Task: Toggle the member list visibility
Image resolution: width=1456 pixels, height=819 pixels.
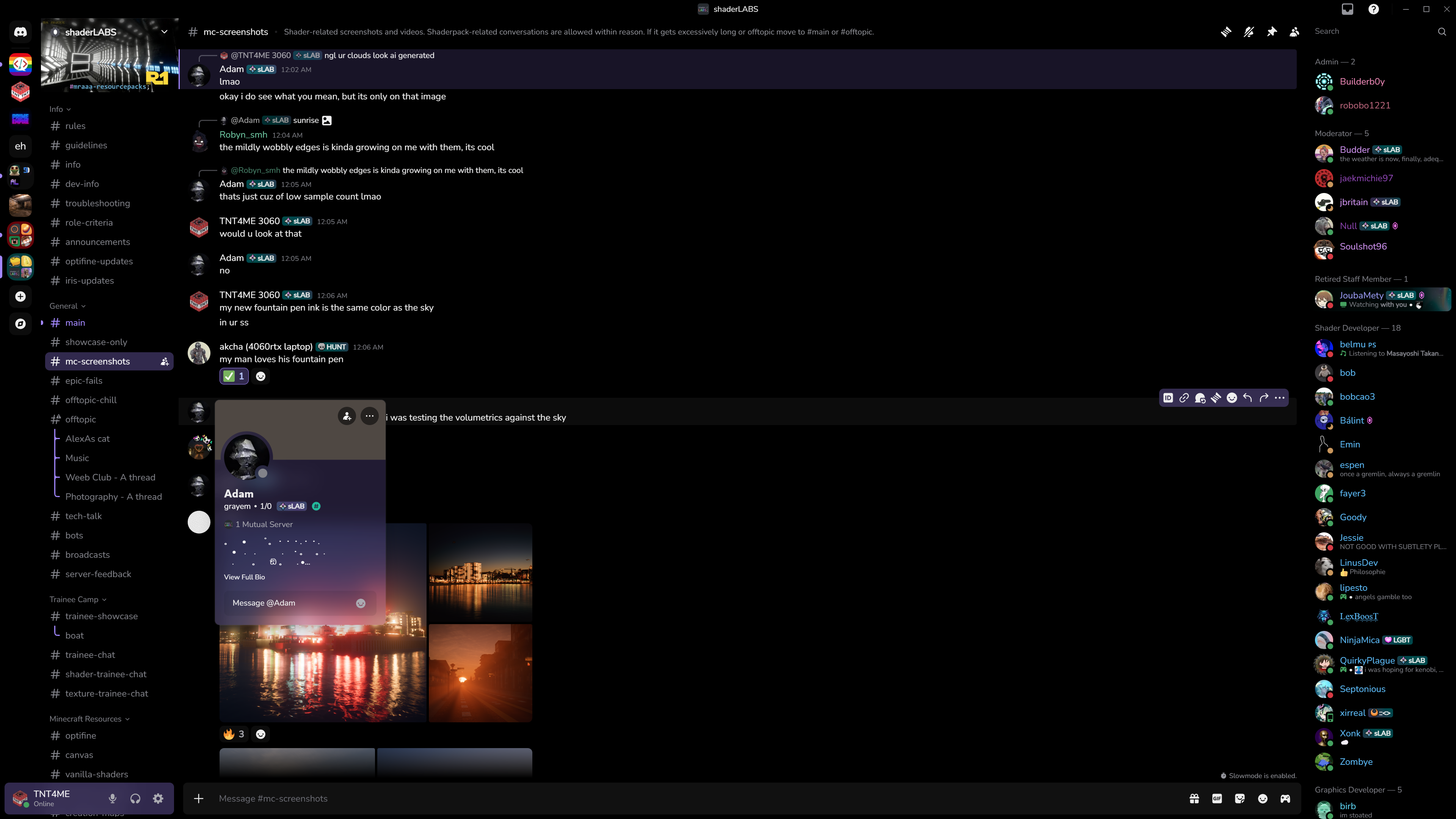Action: tap(1294, 31)
